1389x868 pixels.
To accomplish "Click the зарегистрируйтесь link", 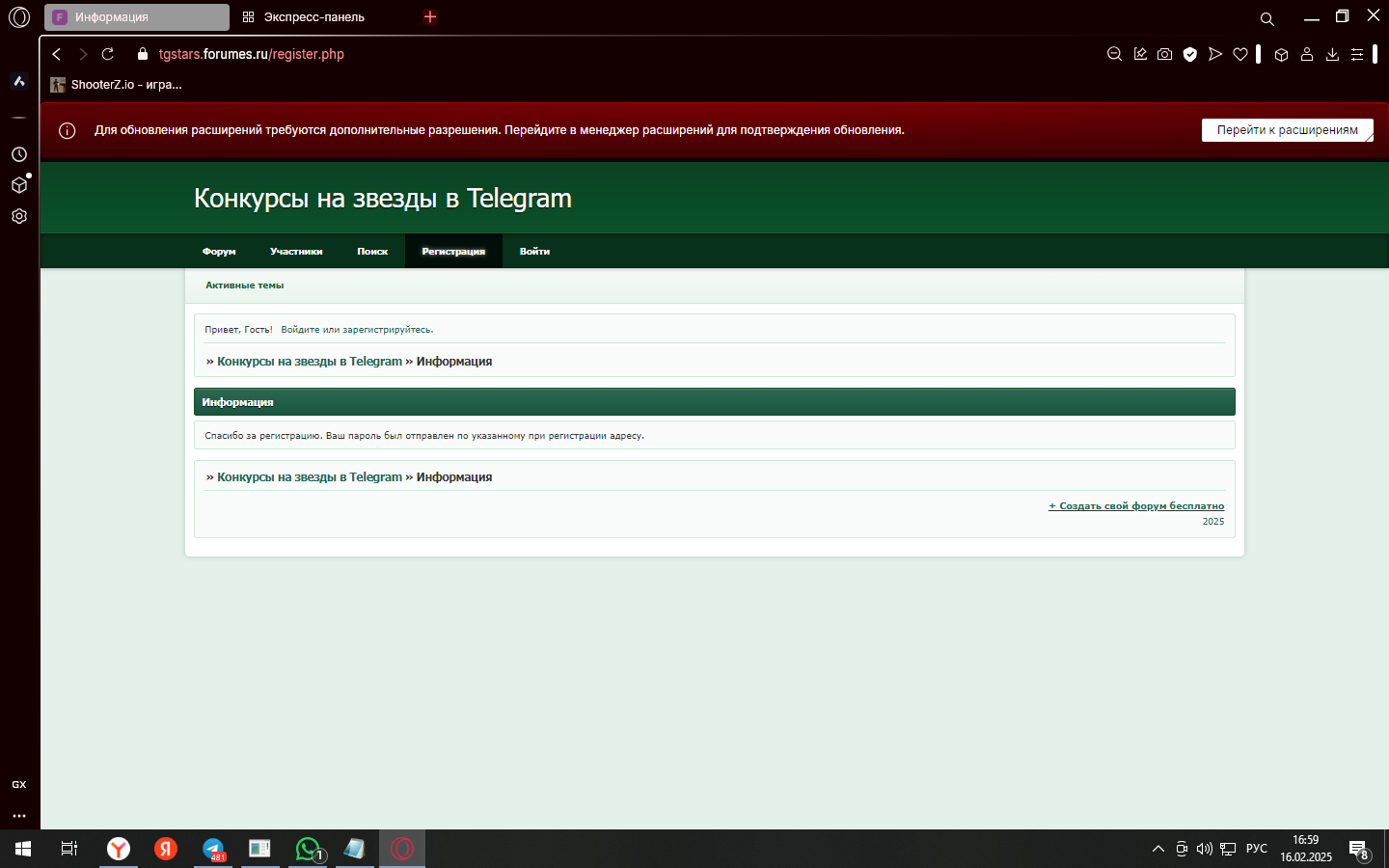I will coord(387,330).
